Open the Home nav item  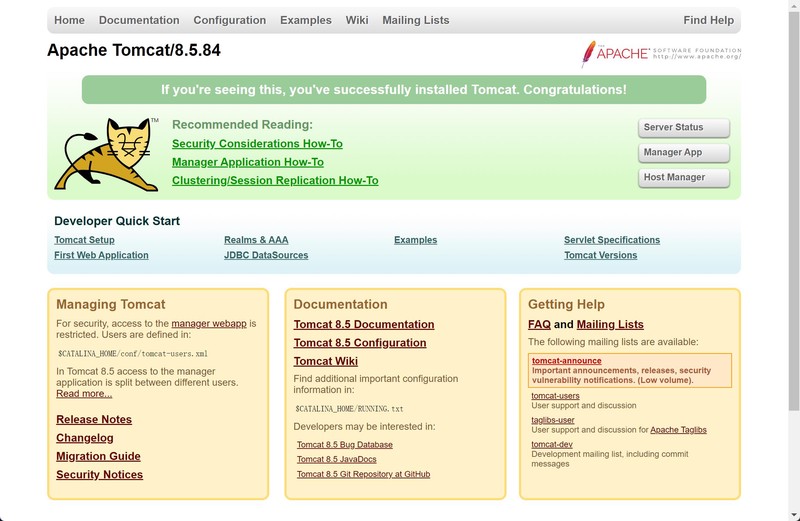[69, 20]
